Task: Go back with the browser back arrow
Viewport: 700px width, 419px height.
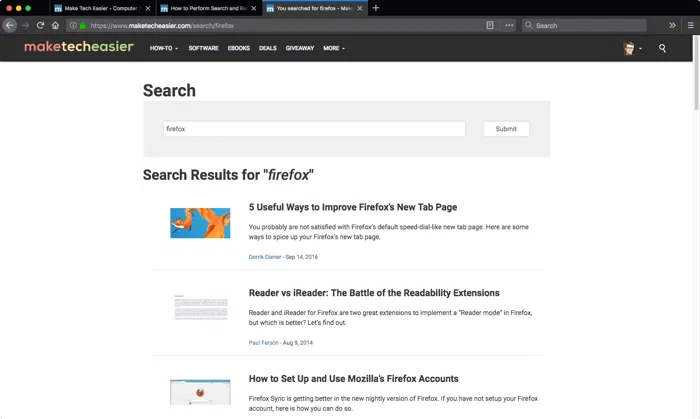Action: point(9,25)
